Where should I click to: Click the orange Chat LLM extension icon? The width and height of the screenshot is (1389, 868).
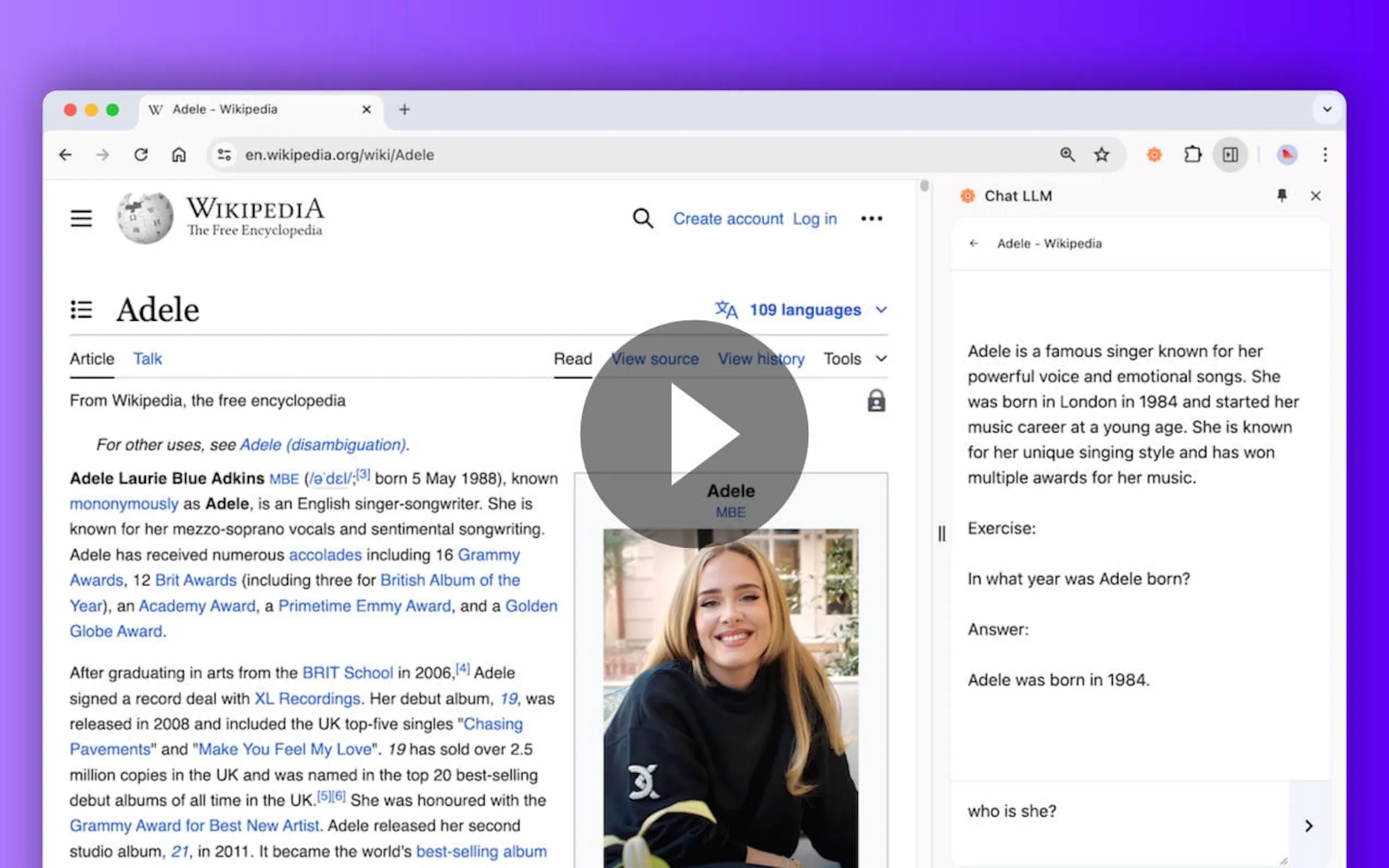click(1153, 155)
